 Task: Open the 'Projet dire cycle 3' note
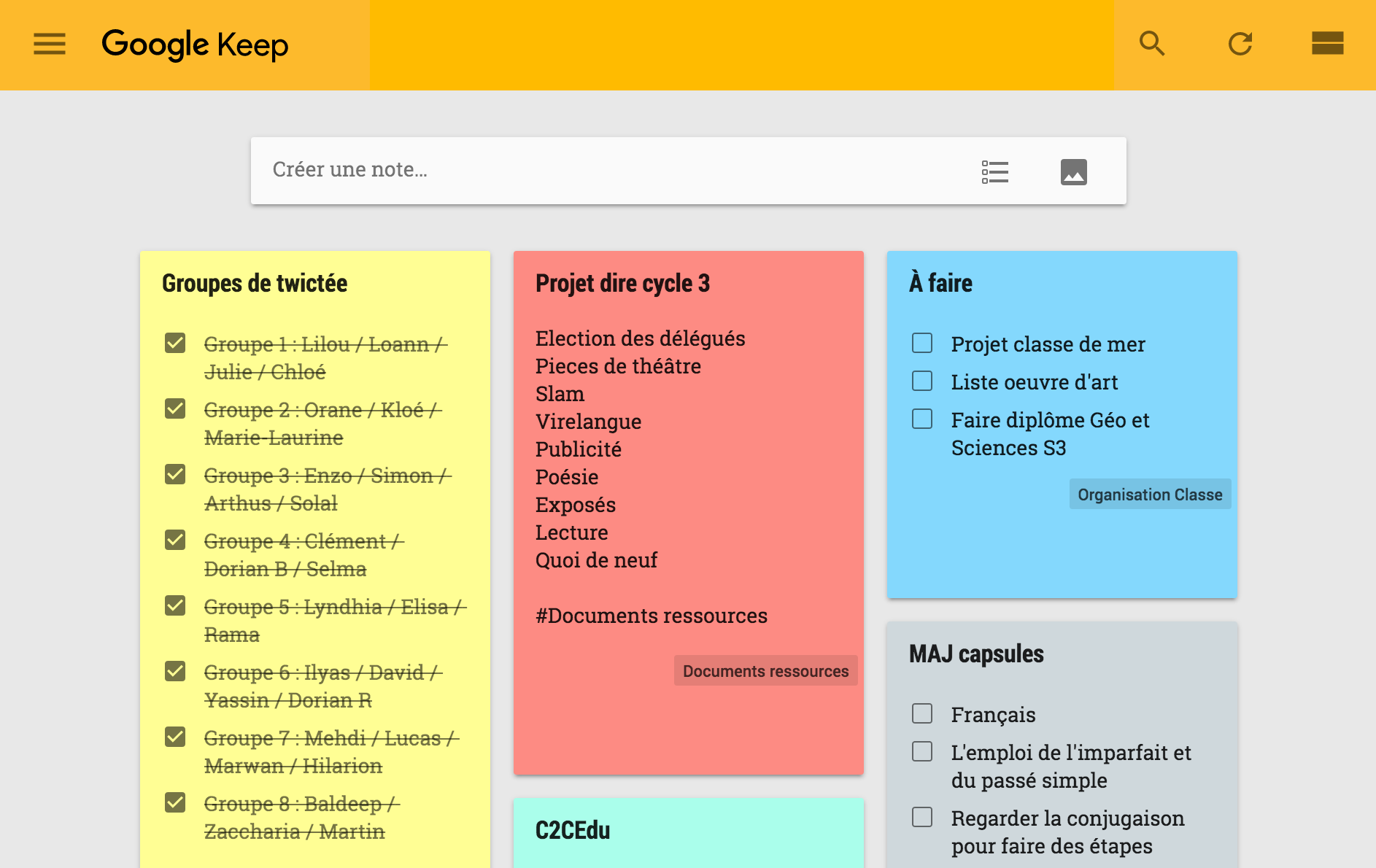pyautogui.click(x=622, y=283)
